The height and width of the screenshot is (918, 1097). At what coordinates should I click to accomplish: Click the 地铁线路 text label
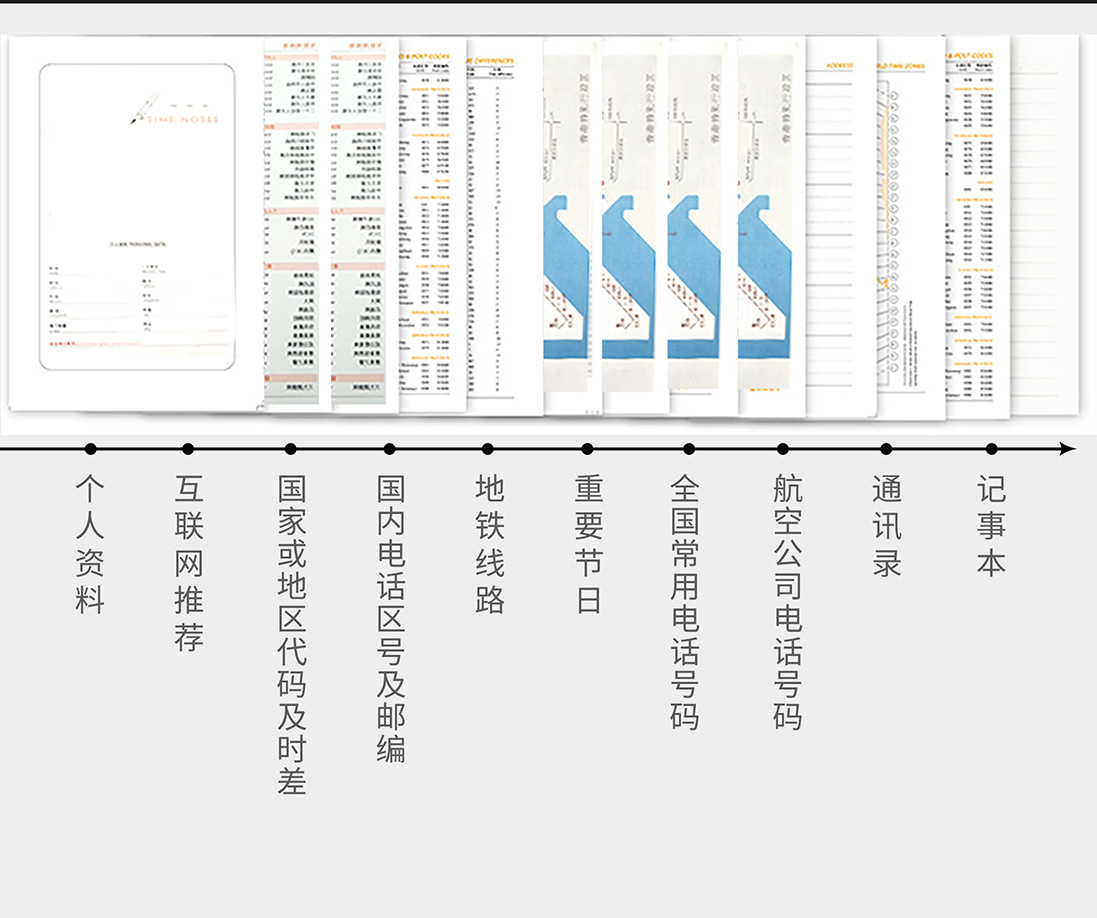(489, 545)
